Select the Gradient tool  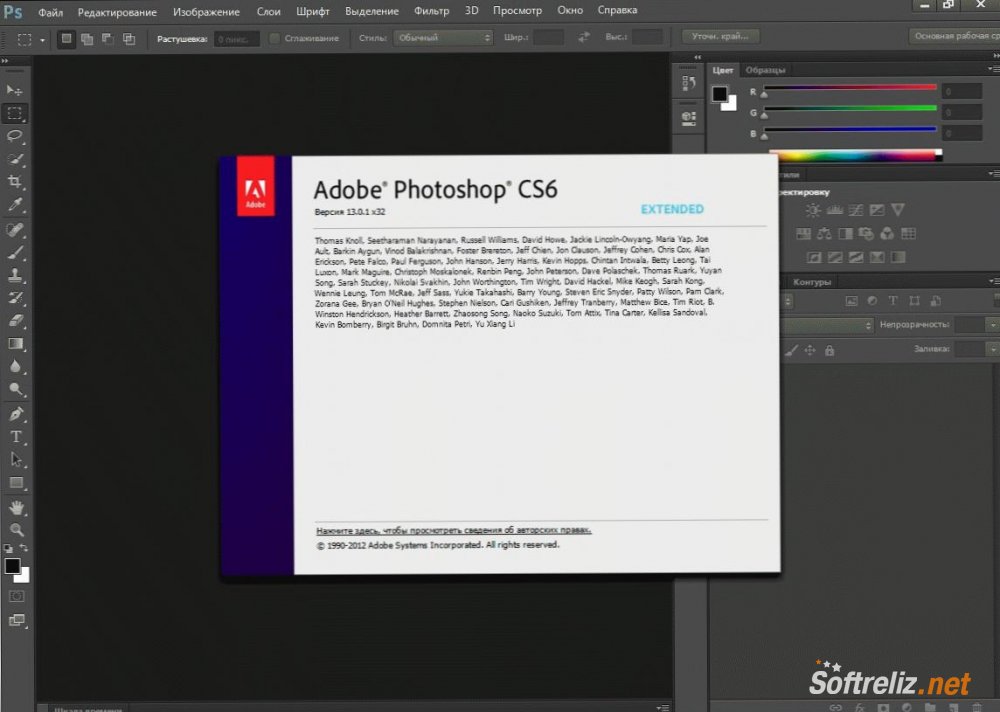(x=15, y=344)
